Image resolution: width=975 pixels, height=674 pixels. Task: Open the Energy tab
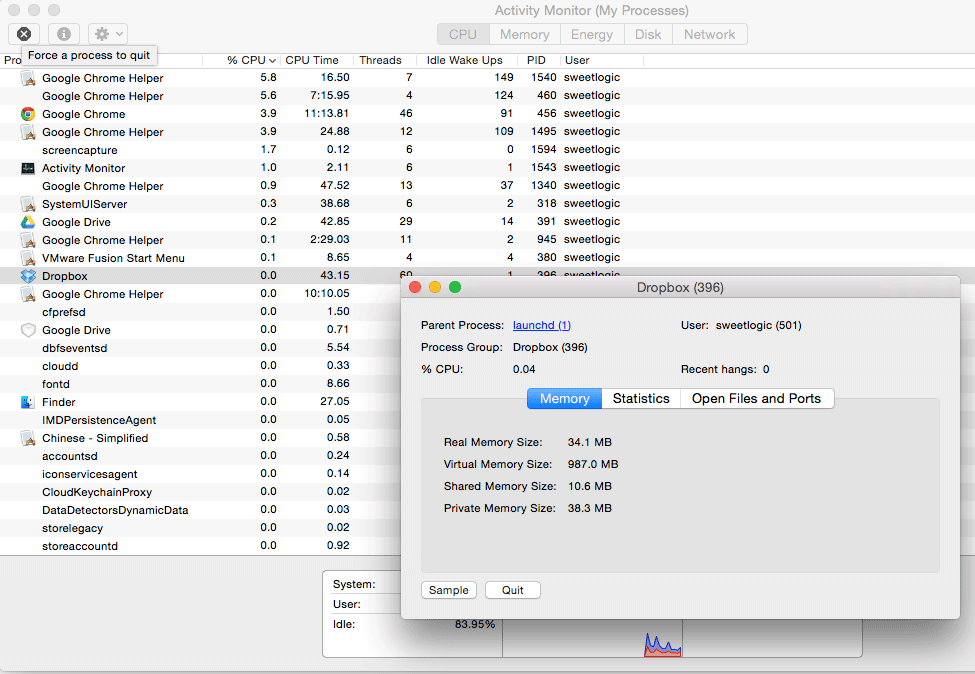pos(592,34)
